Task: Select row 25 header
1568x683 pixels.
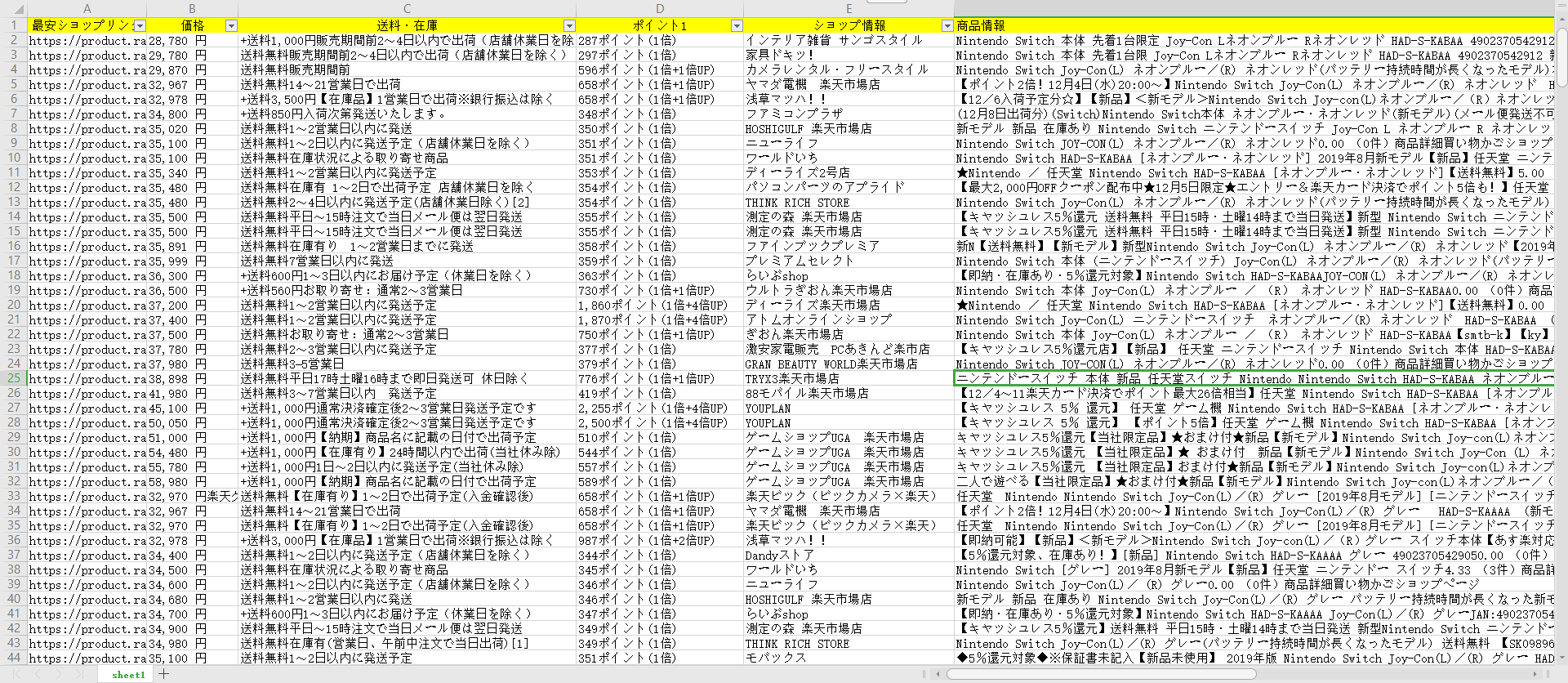Action: click(13, 378)
